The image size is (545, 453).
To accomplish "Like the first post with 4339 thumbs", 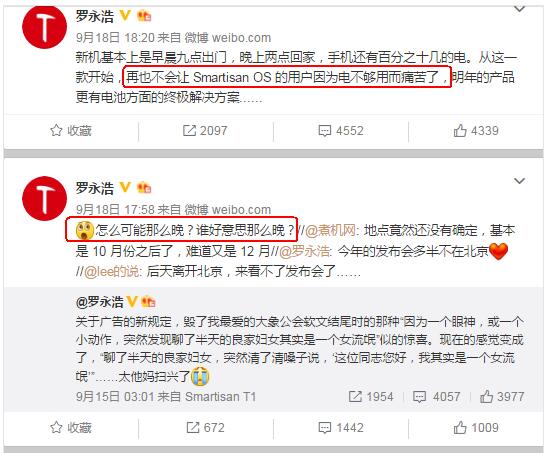I will (476, 131).
